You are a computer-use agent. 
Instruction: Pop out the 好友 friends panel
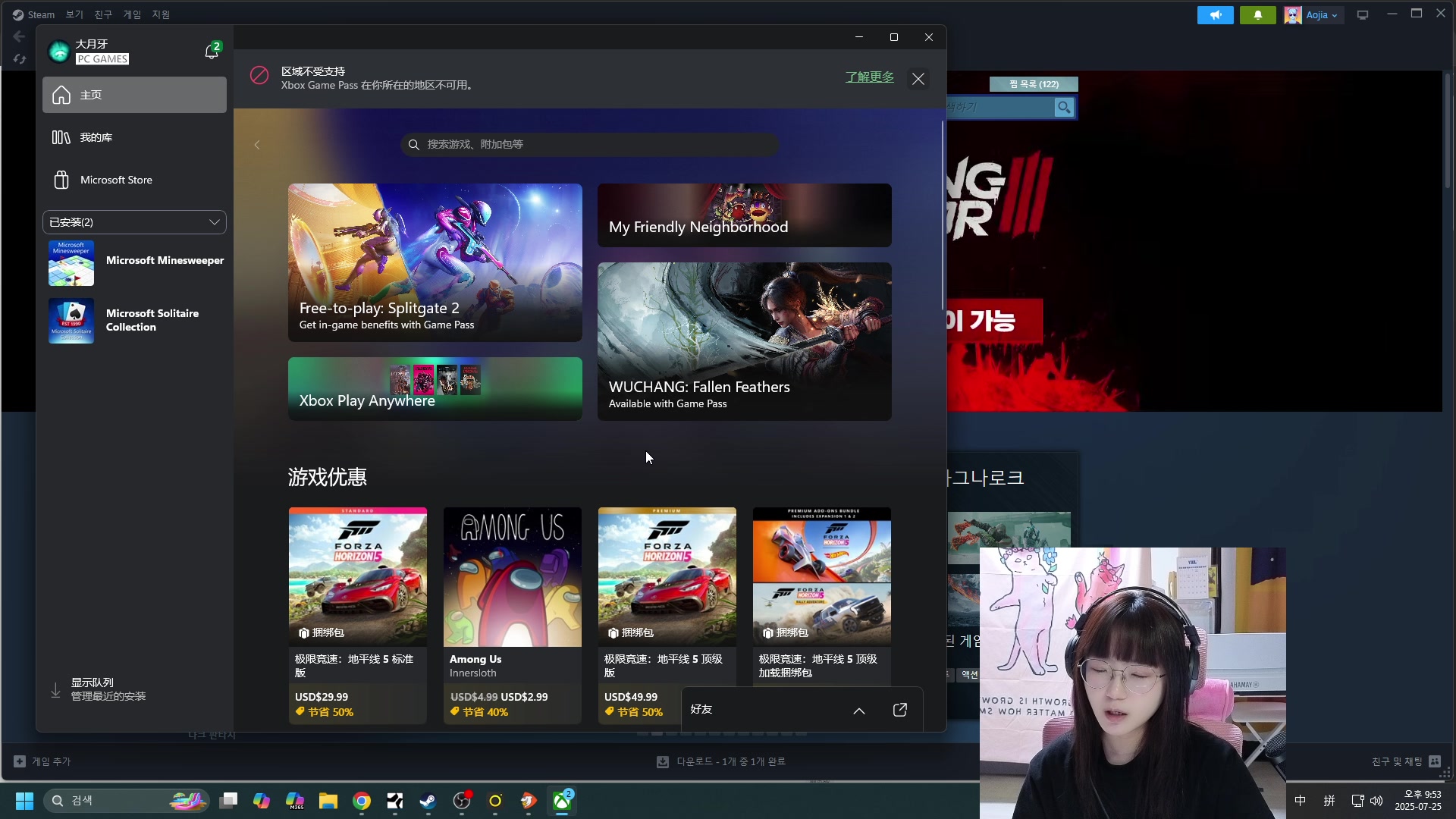tap(900, 710)
